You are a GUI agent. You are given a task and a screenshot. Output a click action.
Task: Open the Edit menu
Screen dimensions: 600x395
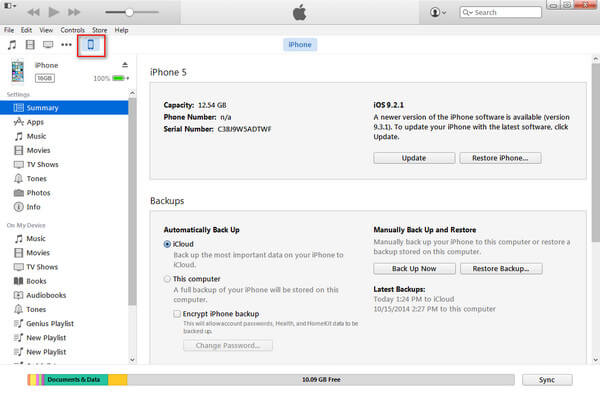(26, 30)
